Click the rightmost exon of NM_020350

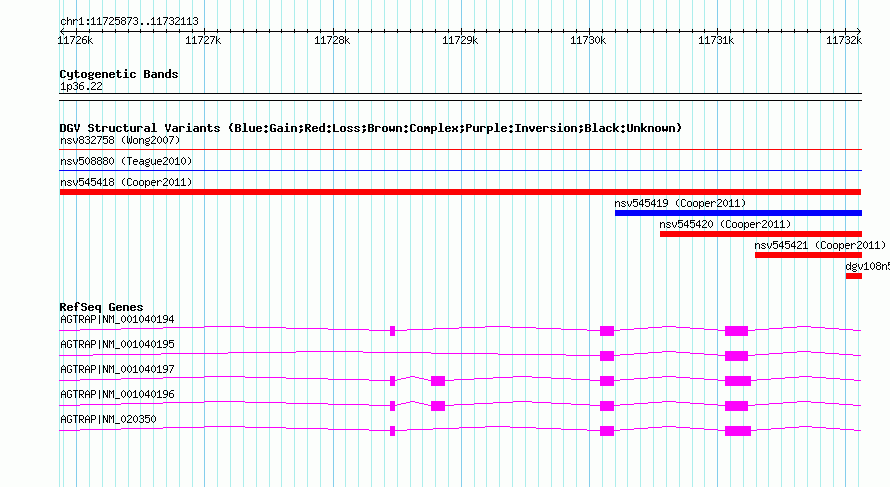pyautogui.click(x=738, y=431)
